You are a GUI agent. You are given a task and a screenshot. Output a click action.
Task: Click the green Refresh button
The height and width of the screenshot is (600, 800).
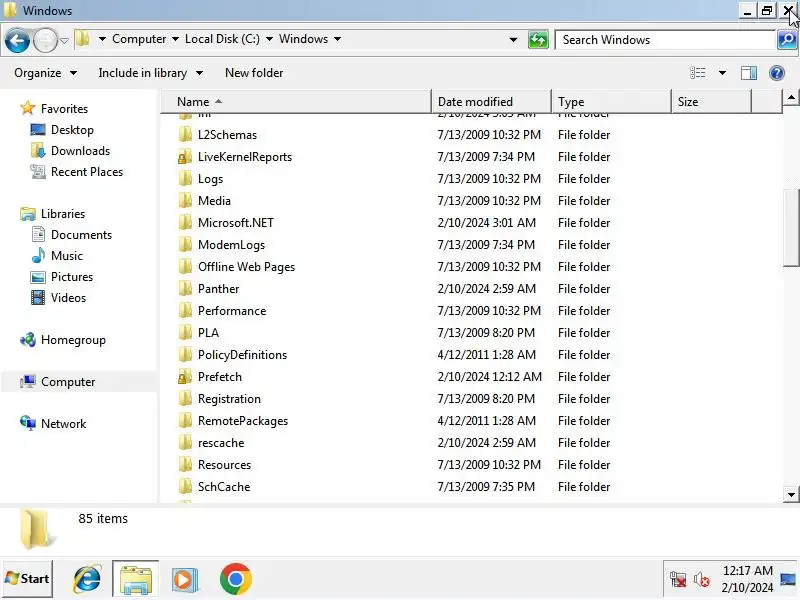tap(538, 40)
